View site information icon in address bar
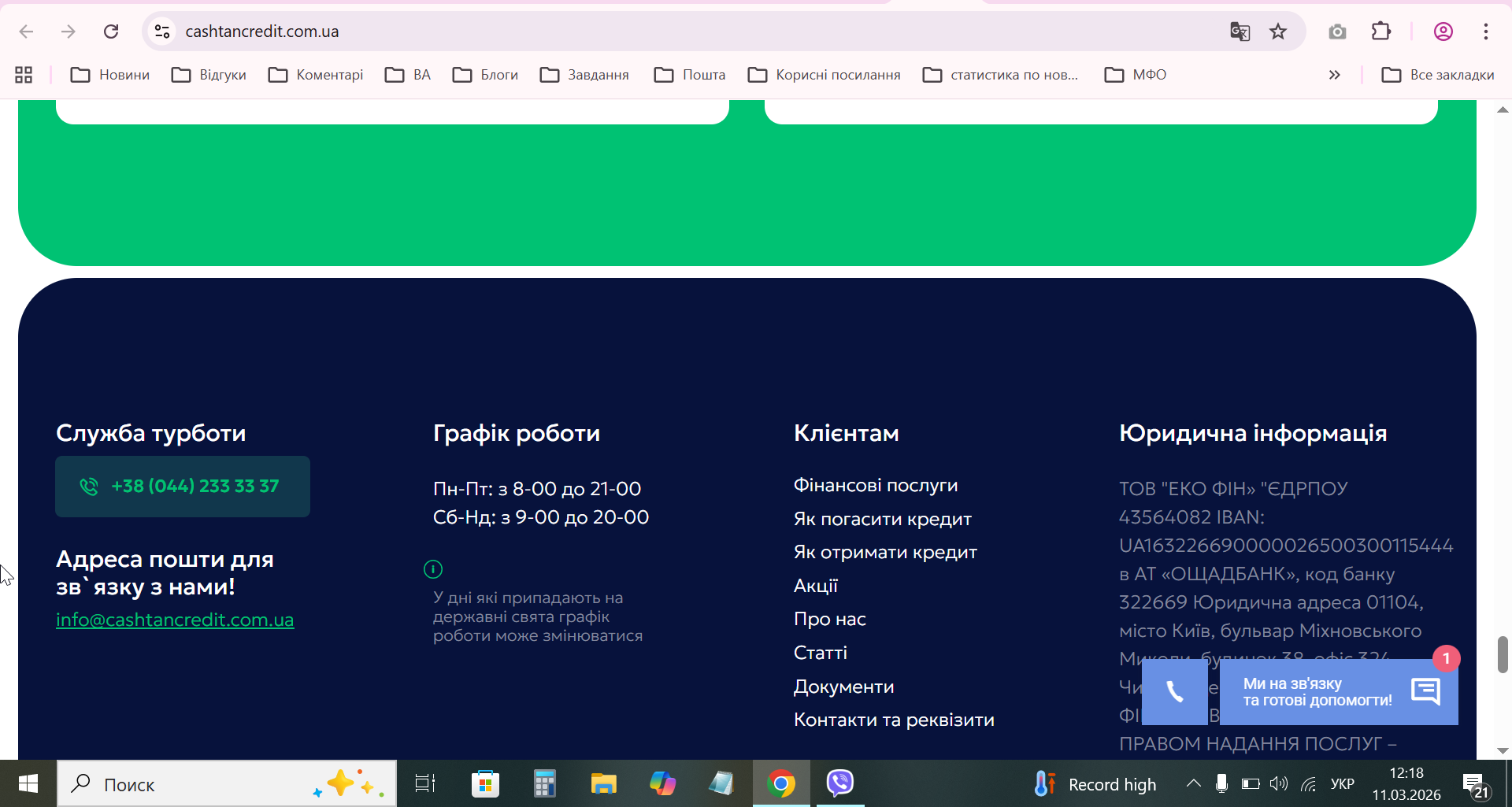 click(162, 31)
